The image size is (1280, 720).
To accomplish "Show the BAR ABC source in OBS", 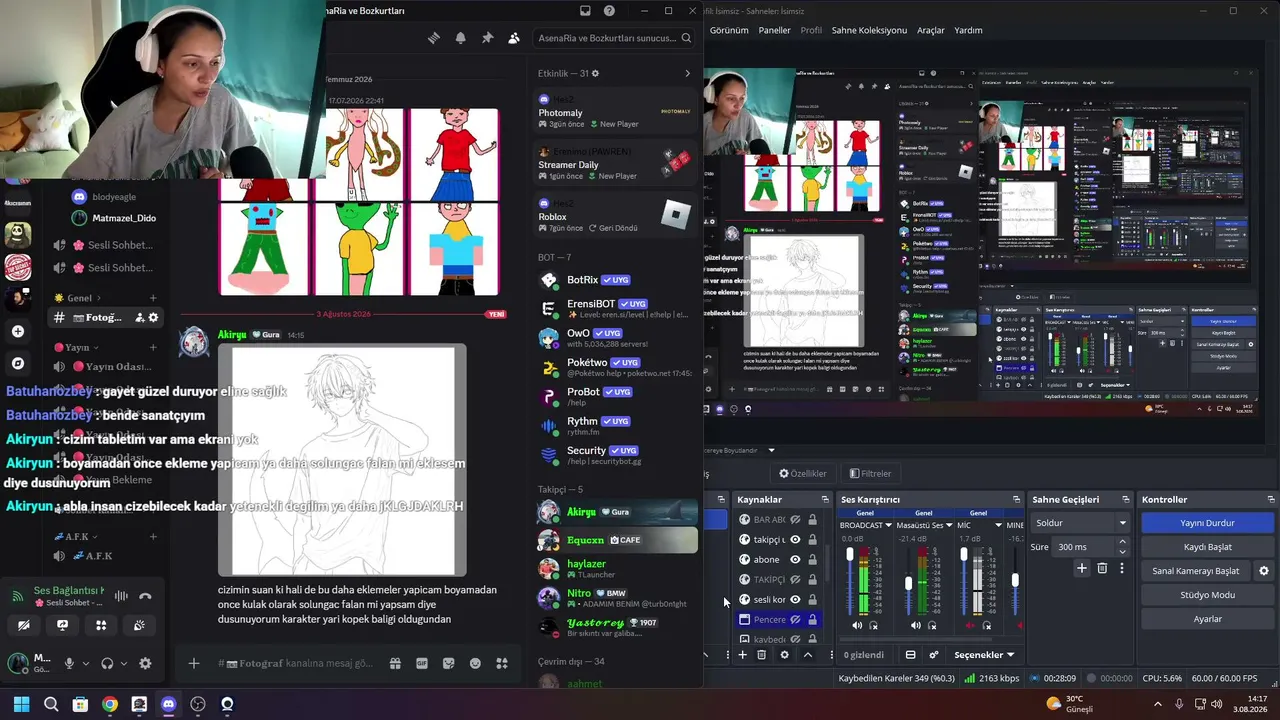I will click(x=795, y=520).
